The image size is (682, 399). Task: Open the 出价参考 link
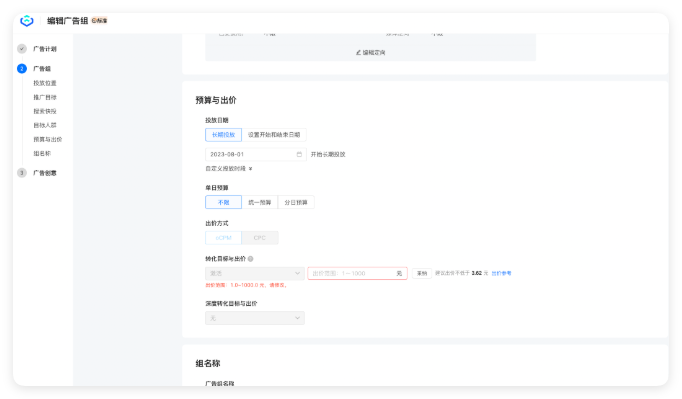click(x=501, y=273)
